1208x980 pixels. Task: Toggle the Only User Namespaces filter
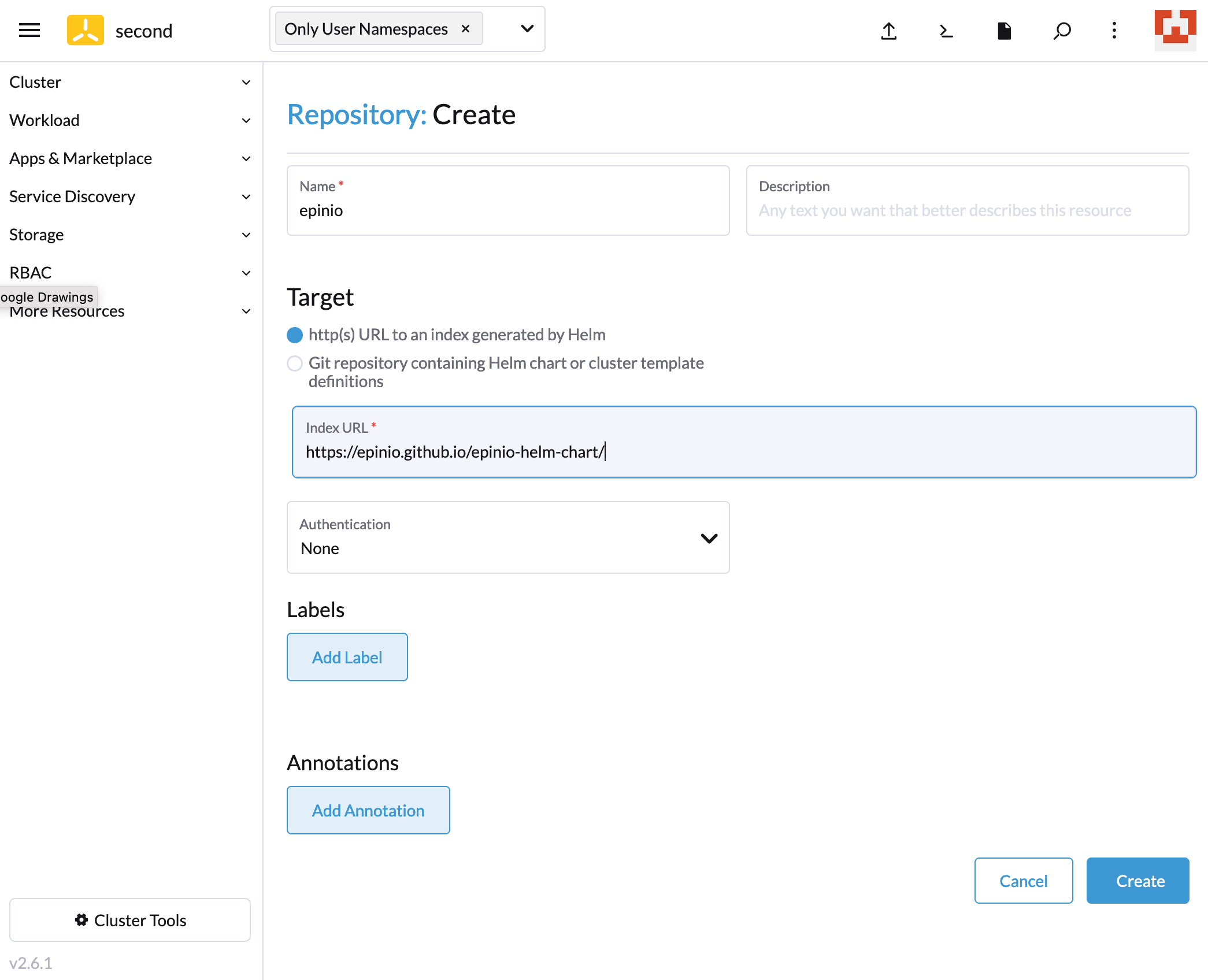coord(466,28)
